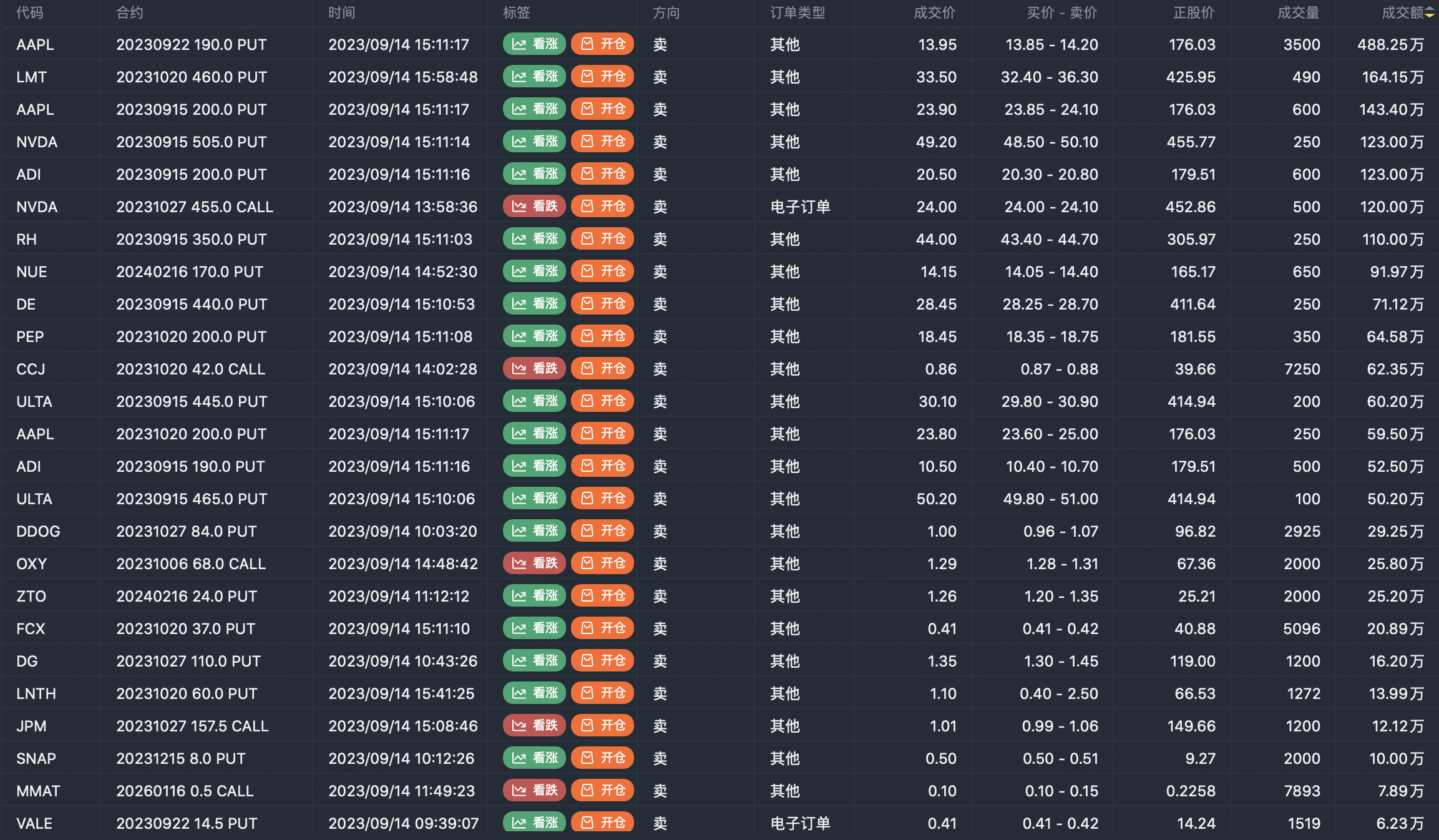This screenshot has width=1439, height=840.
Task: Click the bullish 看涨 tag on LMT row
Action: pos(534,77)
